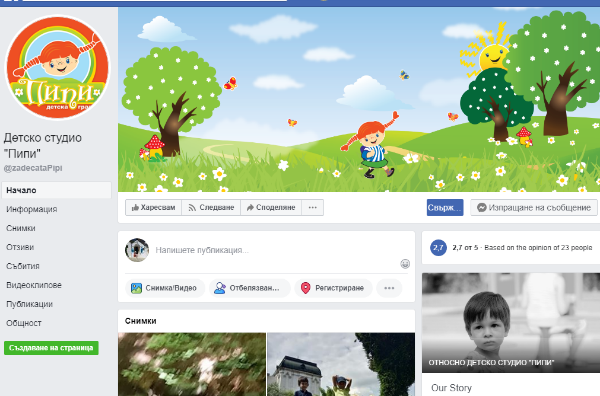
Task: Add Снимка/Видео to the post
Action: (165, 288)
